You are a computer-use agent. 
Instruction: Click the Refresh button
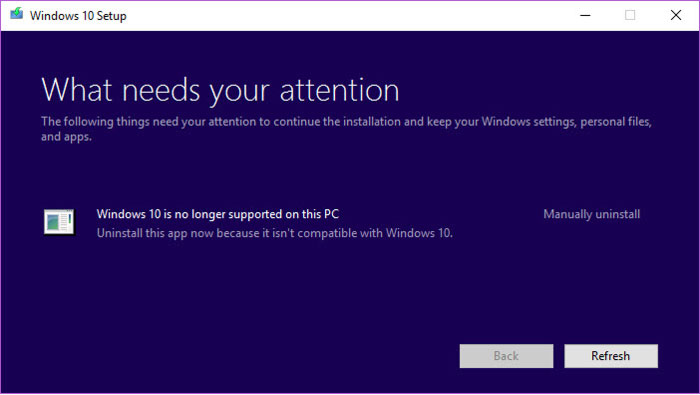point(611,356)
